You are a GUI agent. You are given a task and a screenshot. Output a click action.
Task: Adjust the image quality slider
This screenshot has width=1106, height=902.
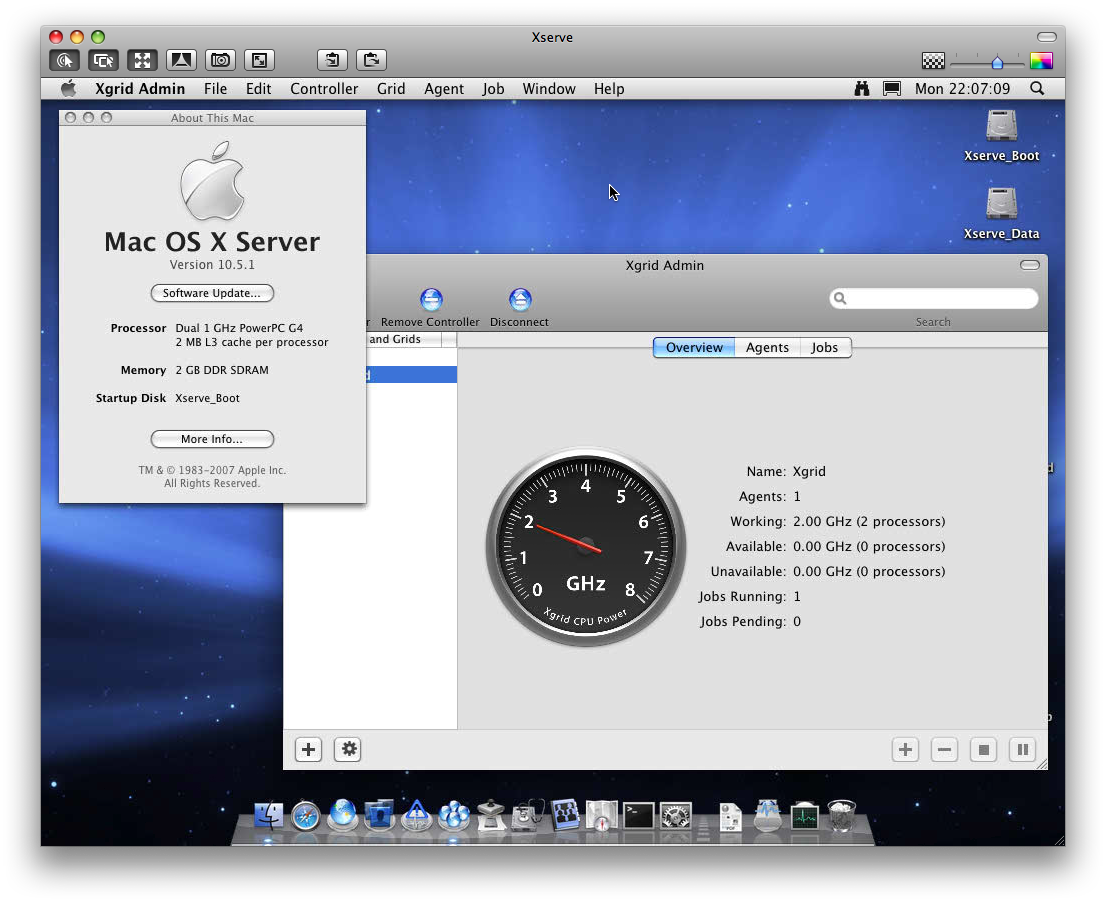[997, 63]
